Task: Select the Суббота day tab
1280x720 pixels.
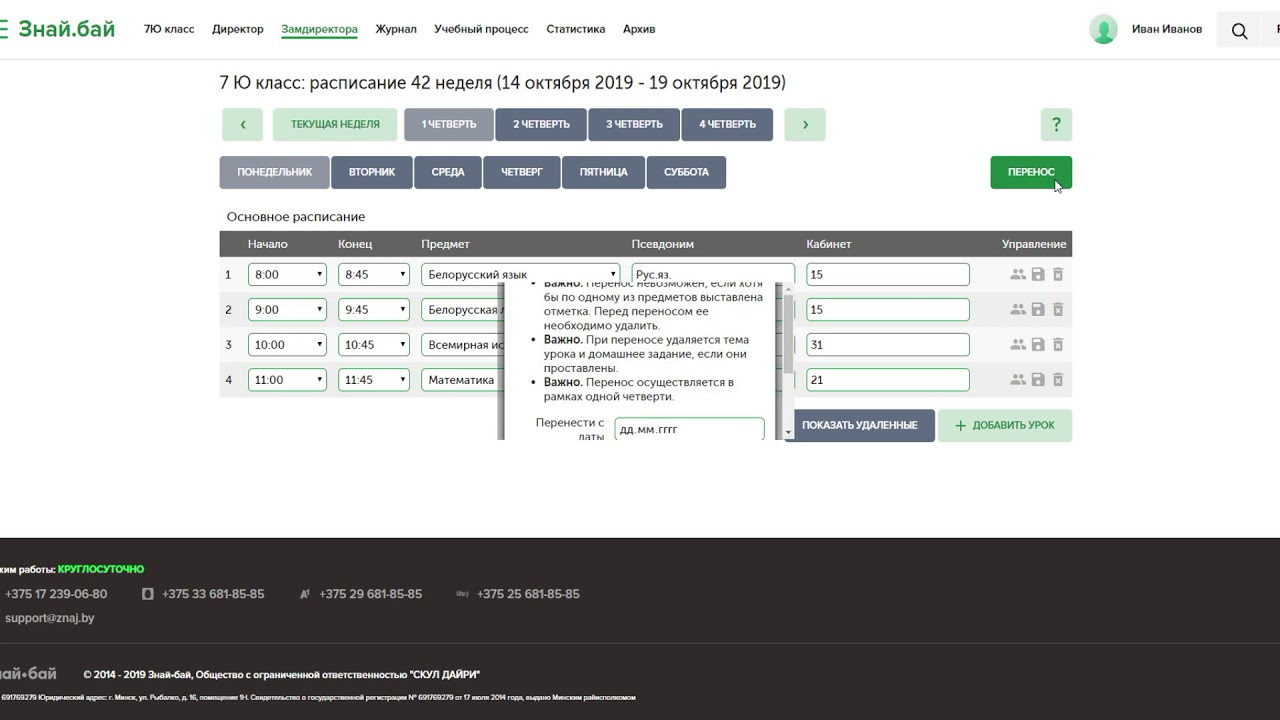Action: pos(686,172)
